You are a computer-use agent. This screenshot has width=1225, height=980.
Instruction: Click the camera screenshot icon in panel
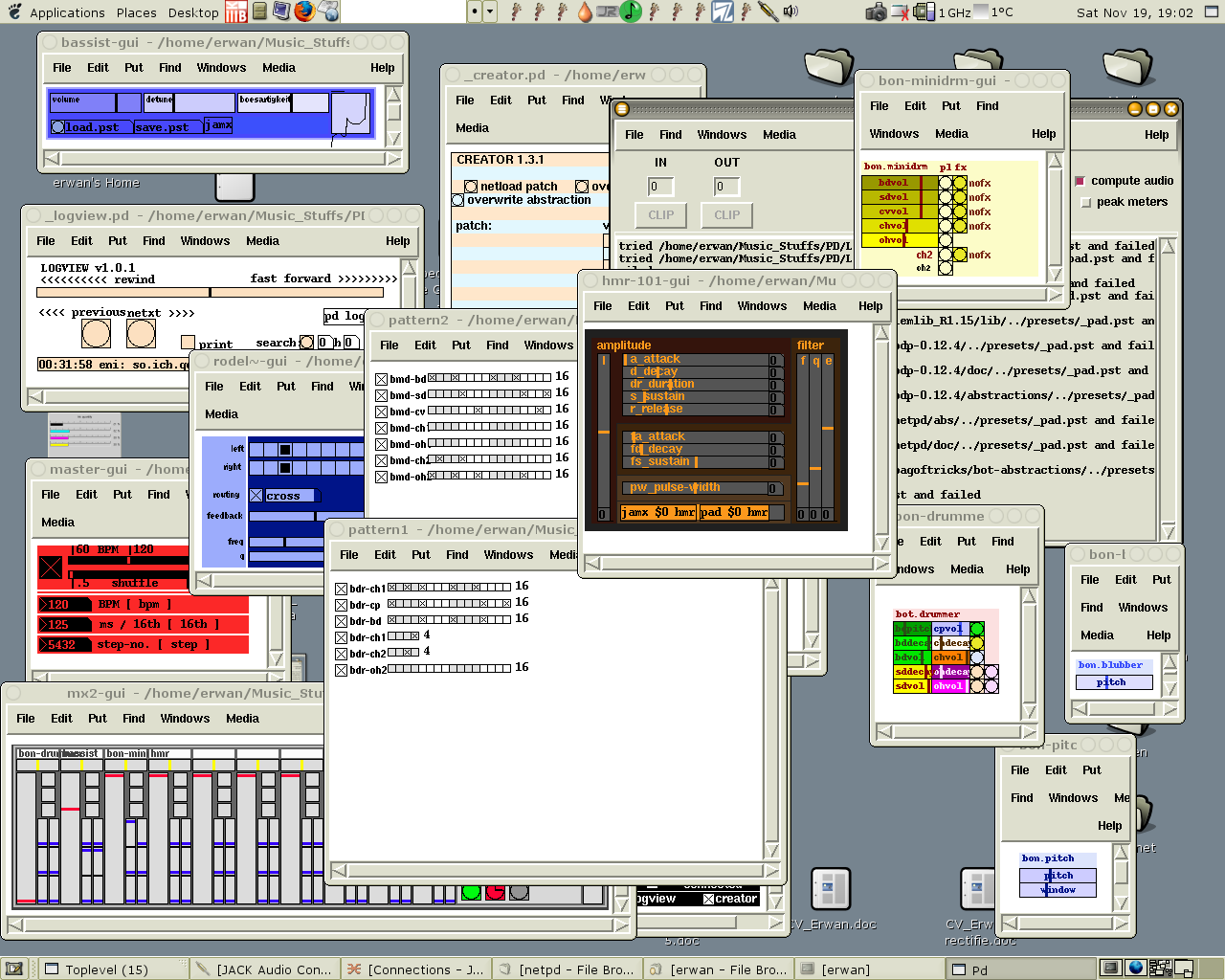876,11
